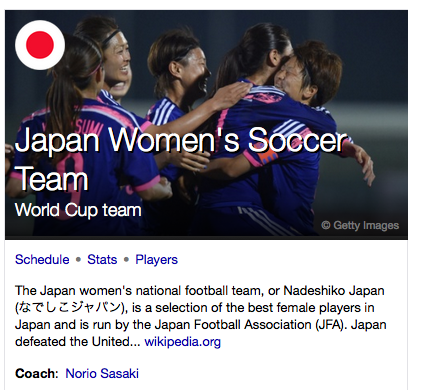Click the Nadeshiko Japan description paragraph

tap(200, 316)
